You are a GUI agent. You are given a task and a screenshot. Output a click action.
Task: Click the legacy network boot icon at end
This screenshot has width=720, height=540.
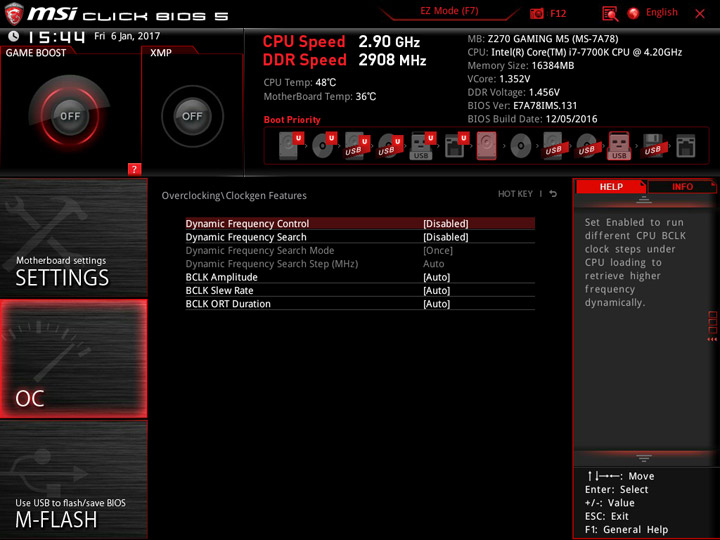tap(686, 146)
